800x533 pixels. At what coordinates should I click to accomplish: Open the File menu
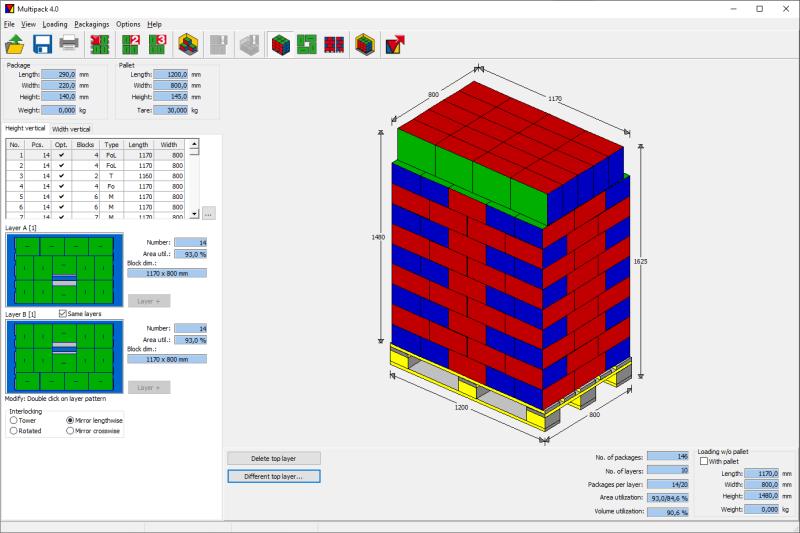click(9, 24)
